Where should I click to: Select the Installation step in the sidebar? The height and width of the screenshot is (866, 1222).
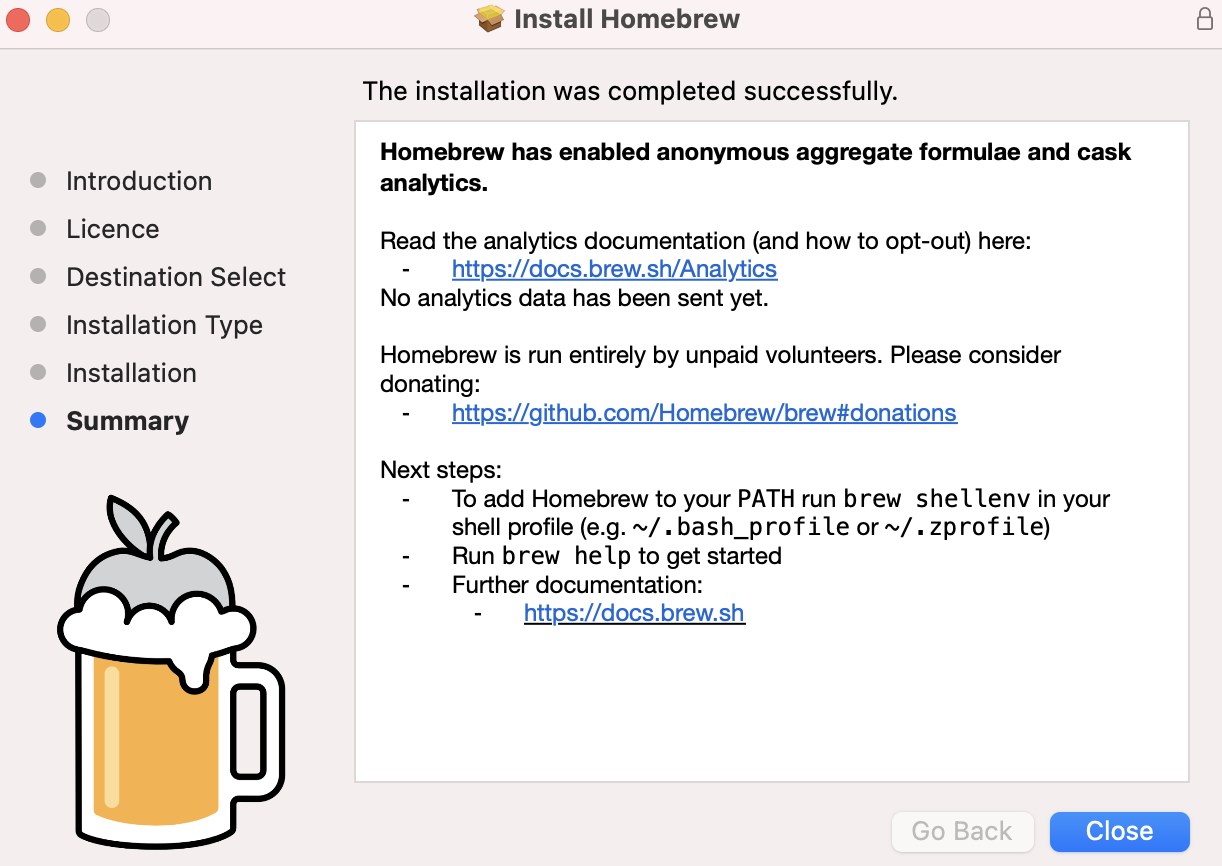pos(131,373)
